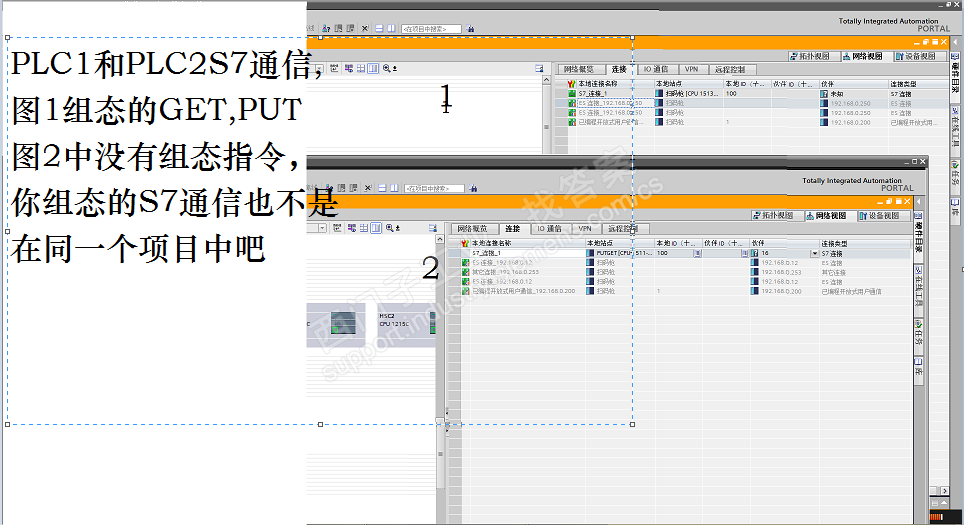Click 连接类型 column header in window 2
Screen dimensions: 964x525
pos(865,243)
